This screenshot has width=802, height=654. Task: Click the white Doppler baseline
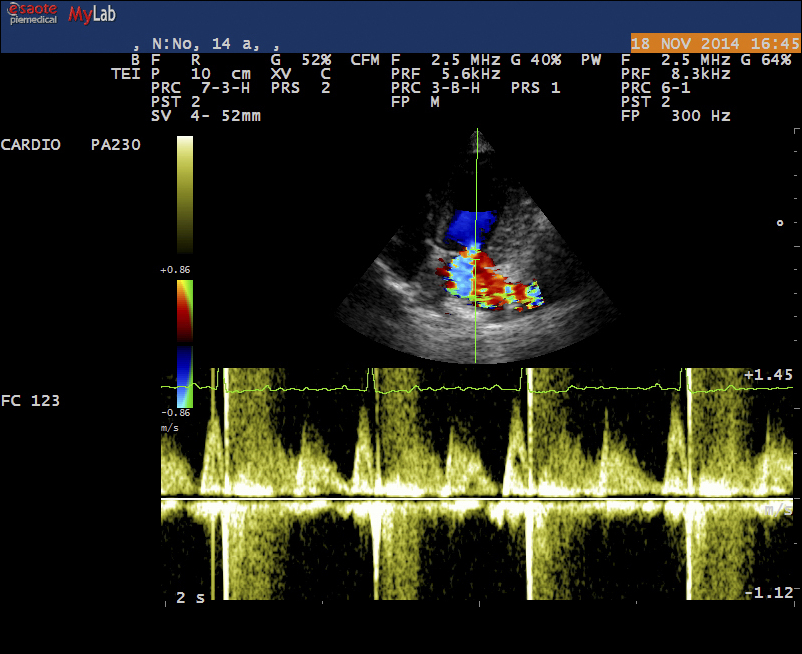477,498
